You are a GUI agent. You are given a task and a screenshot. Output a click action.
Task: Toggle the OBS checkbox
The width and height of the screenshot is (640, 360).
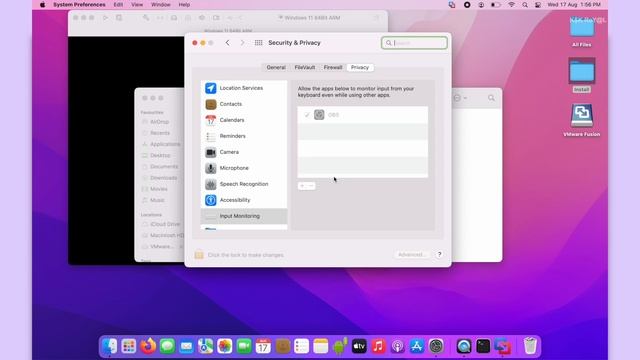tap(307, 115)
